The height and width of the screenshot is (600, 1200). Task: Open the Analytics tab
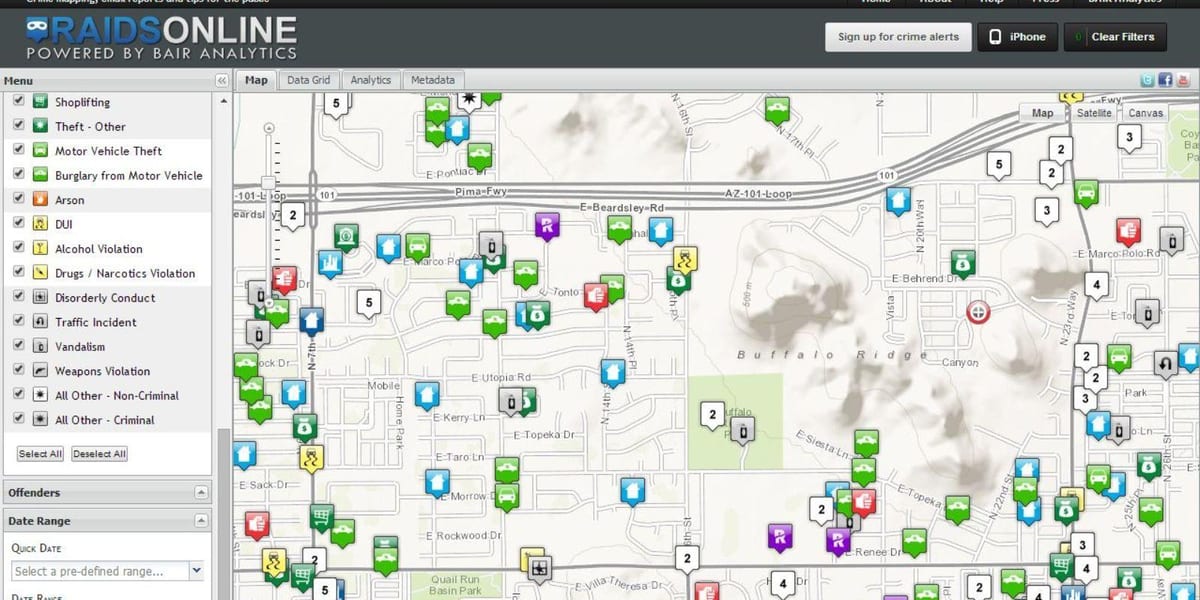(371, 80)
